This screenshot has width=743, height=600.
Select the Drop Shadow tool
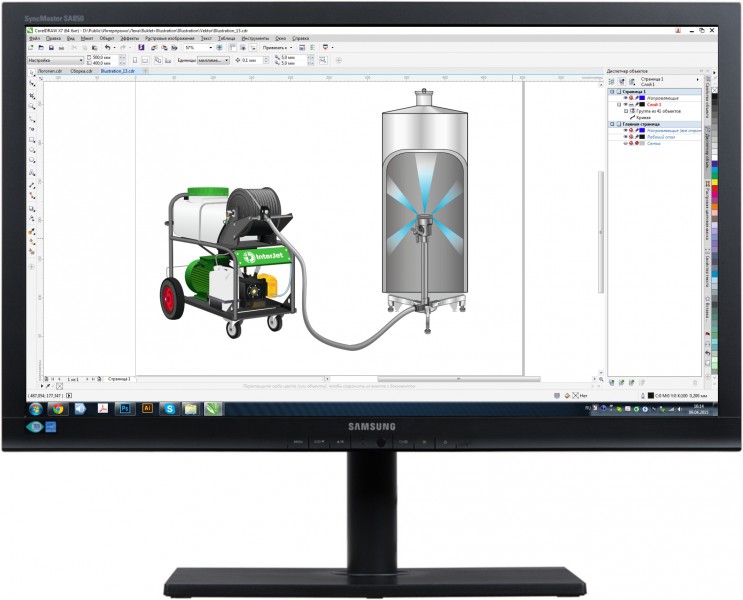pos(32,208)
